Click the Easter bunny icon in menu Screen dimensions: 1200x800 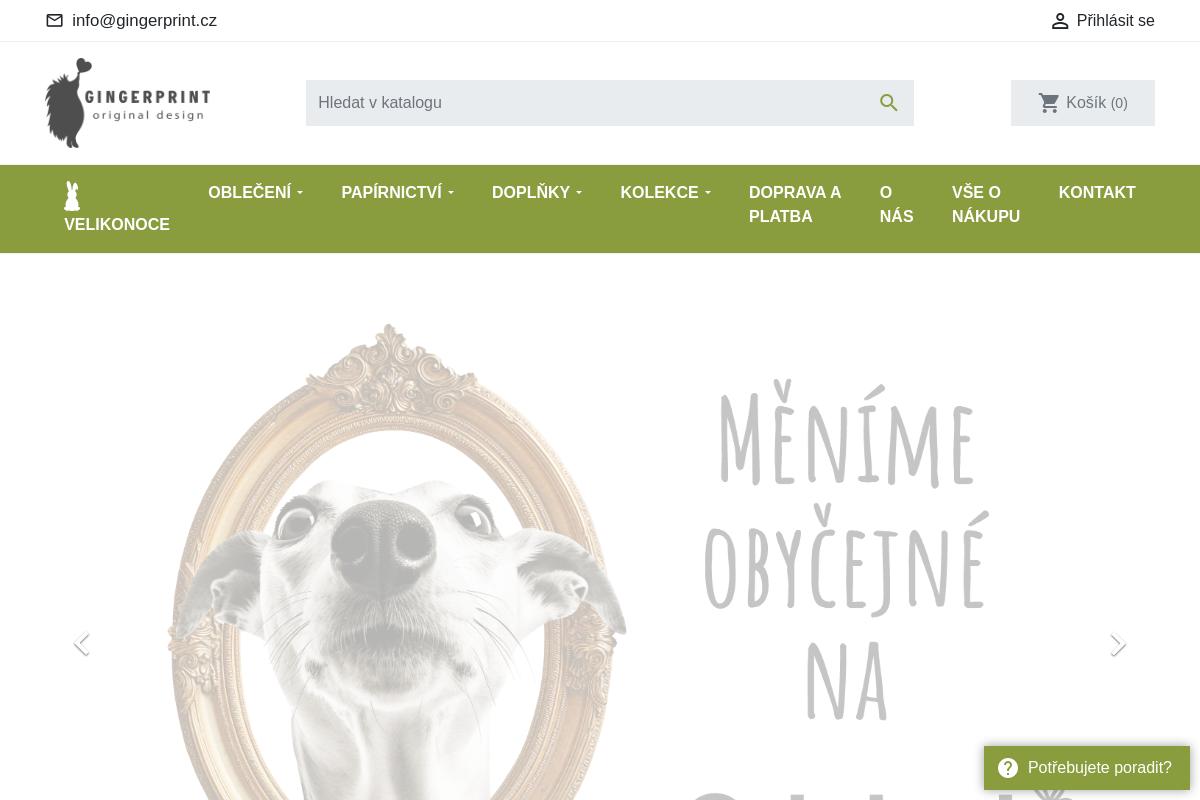(x=72, y=196)
